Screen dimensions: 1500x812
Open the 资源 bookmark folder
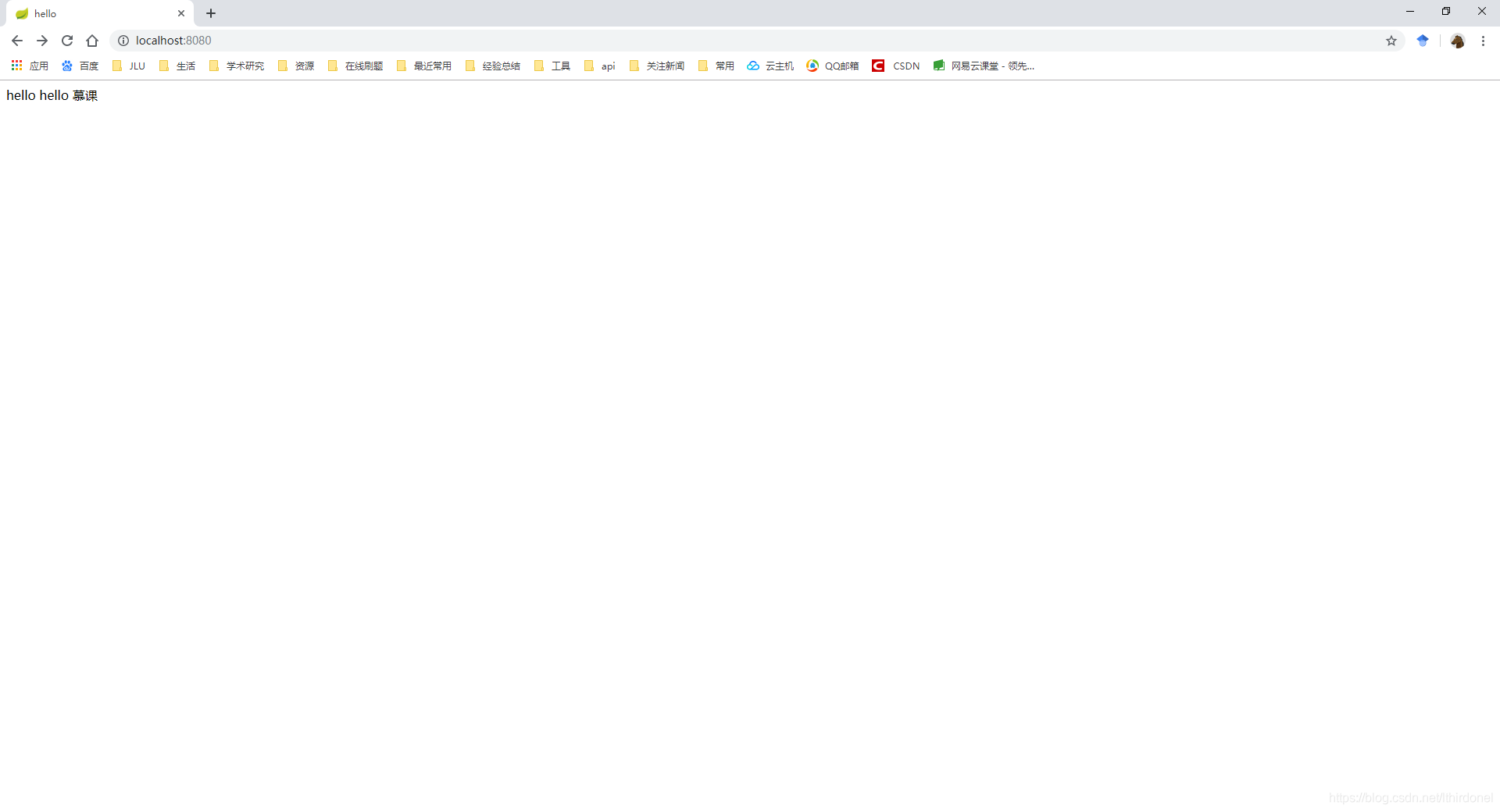pyautogui.click(x=296, y=66)
